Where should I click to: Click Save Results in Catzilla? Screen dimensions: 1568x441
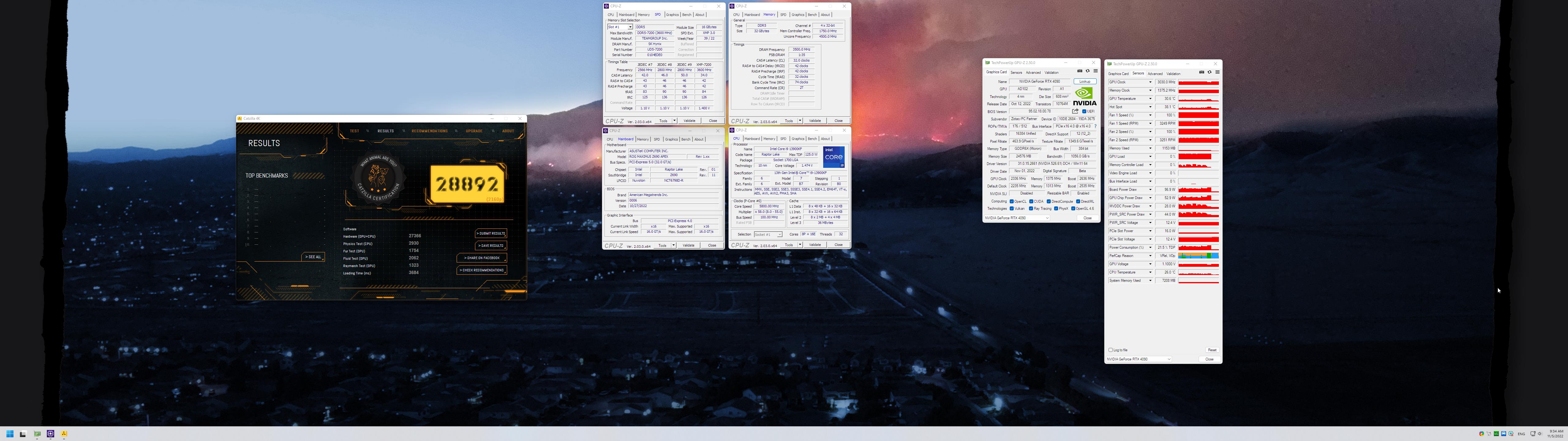(x=491, y=246)
